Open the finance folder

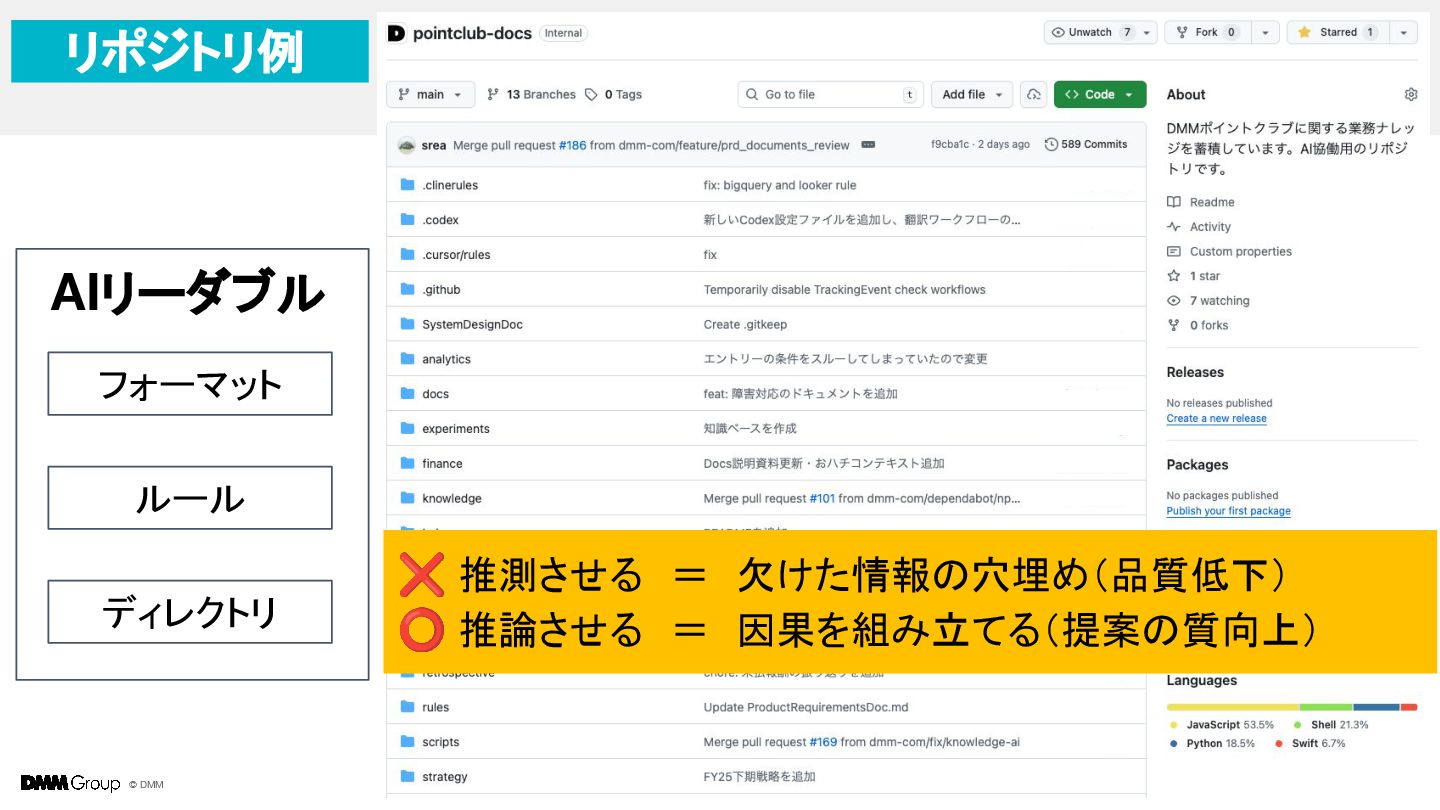pyautogui.click(x=442, y=464)
